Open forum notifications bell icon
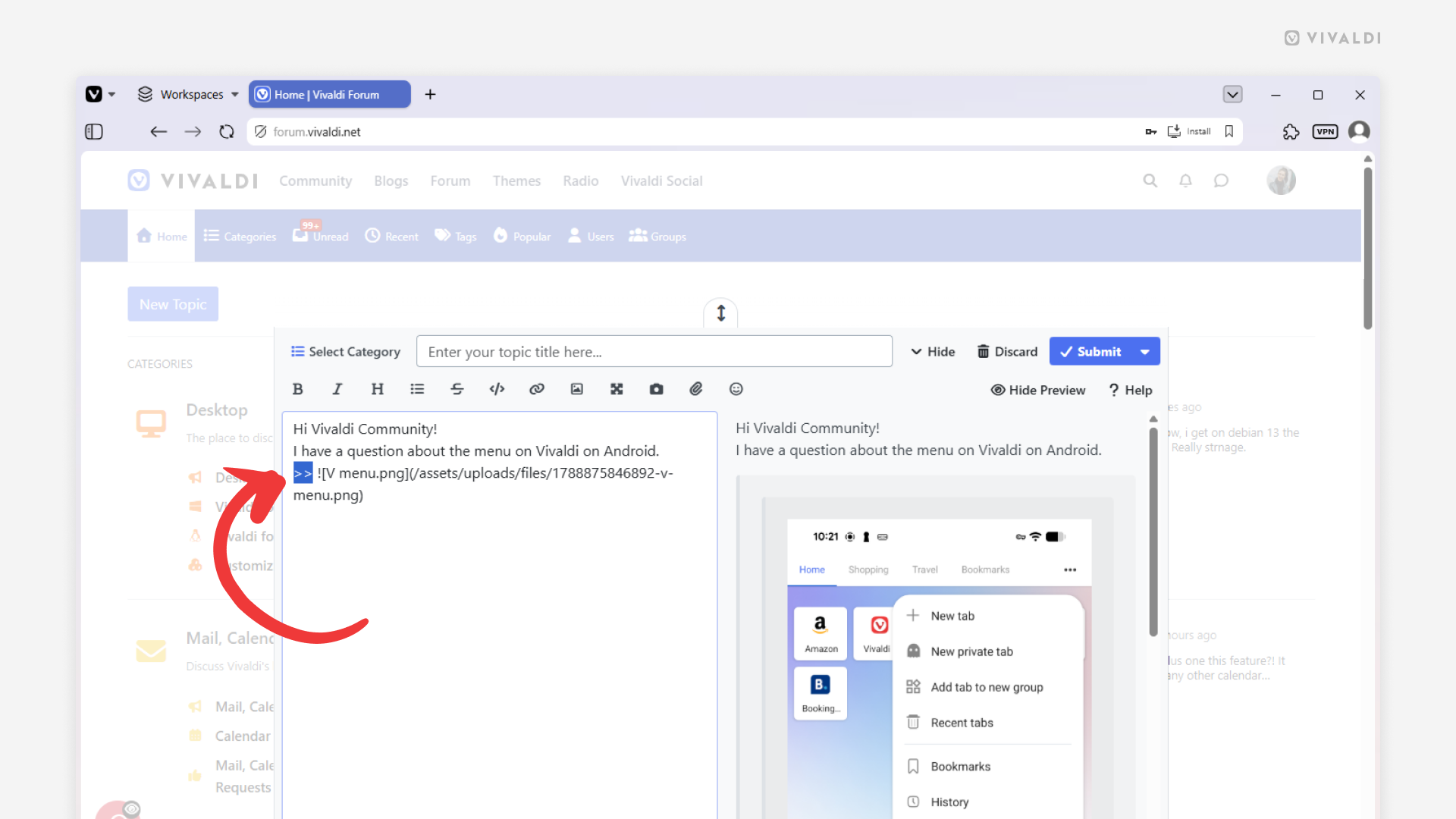 [1185, 180]
